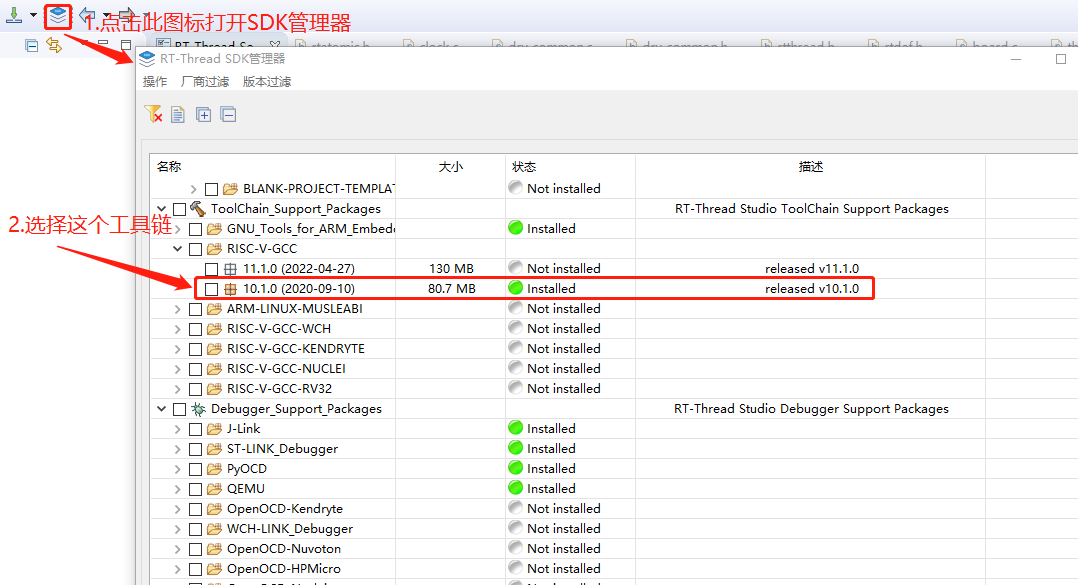Click the 描述 column header

tap(811, 166)
